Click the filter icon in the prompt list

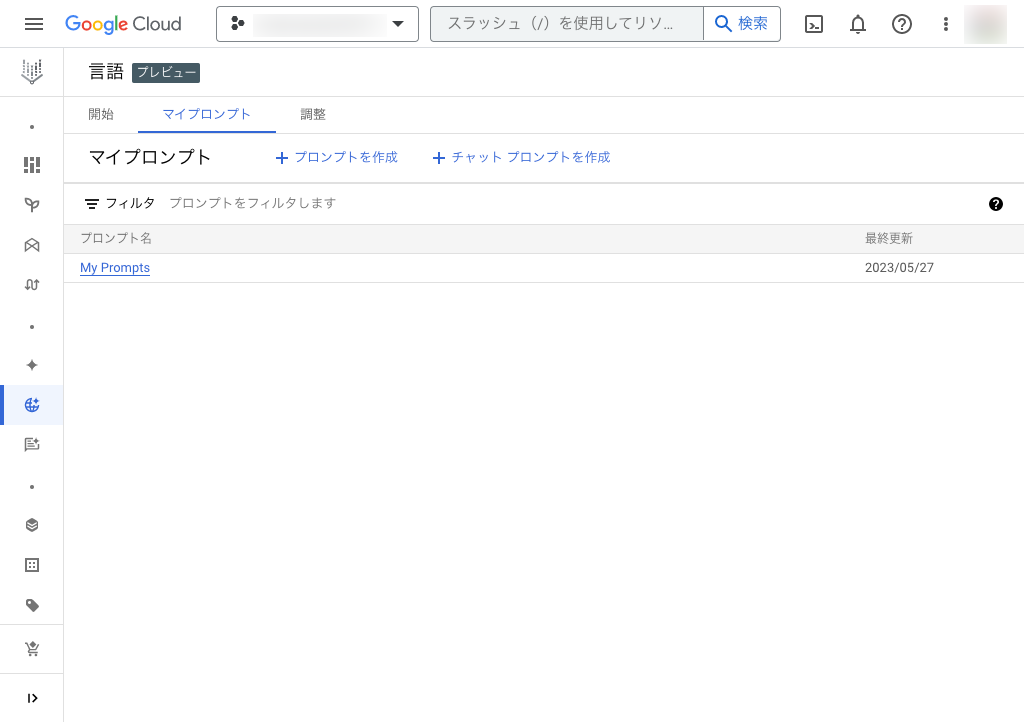click(92, 203)
